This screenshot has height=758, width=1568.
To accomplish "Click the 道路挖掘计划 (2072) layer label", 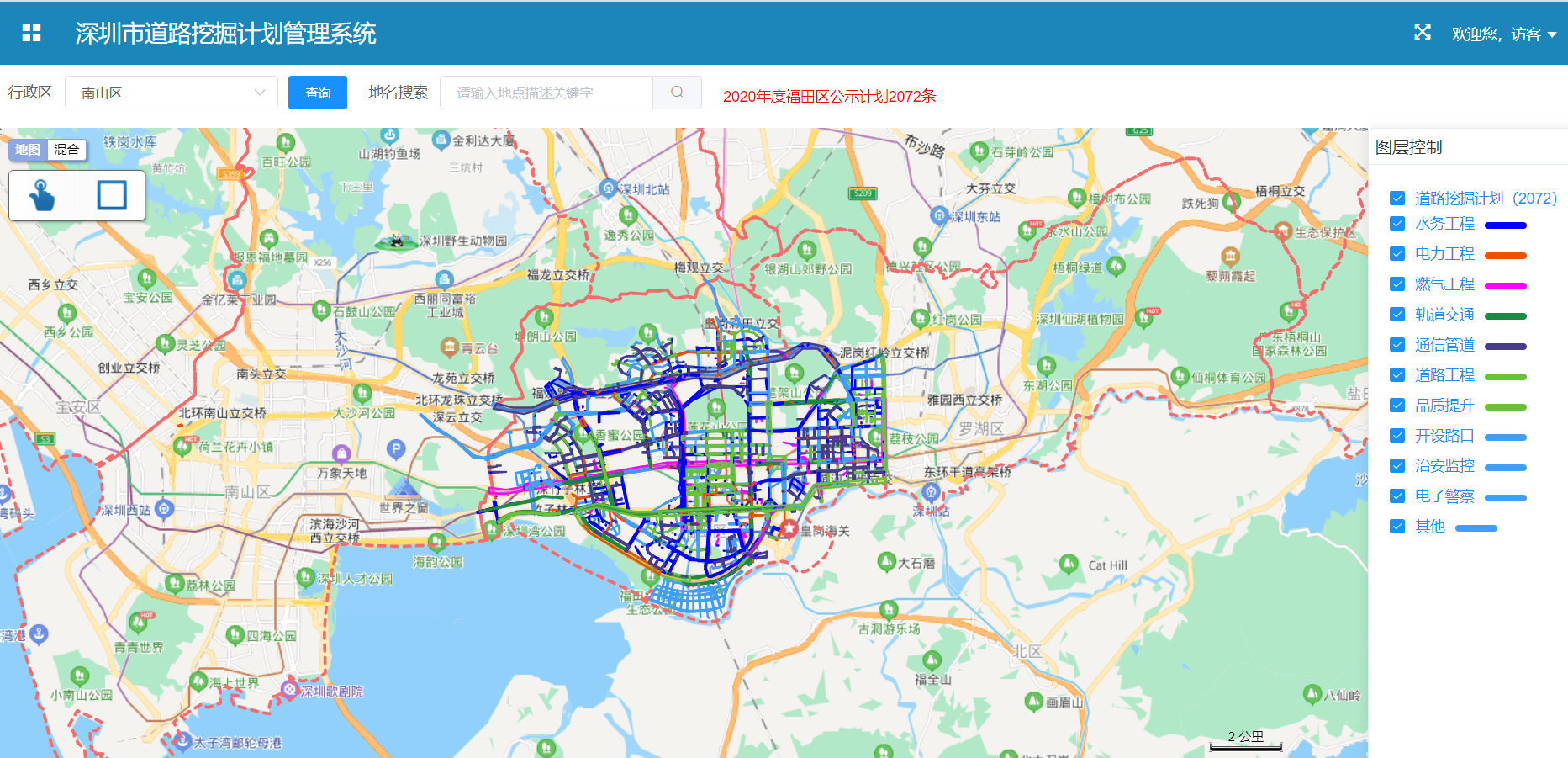I will tap(1485, 199).
